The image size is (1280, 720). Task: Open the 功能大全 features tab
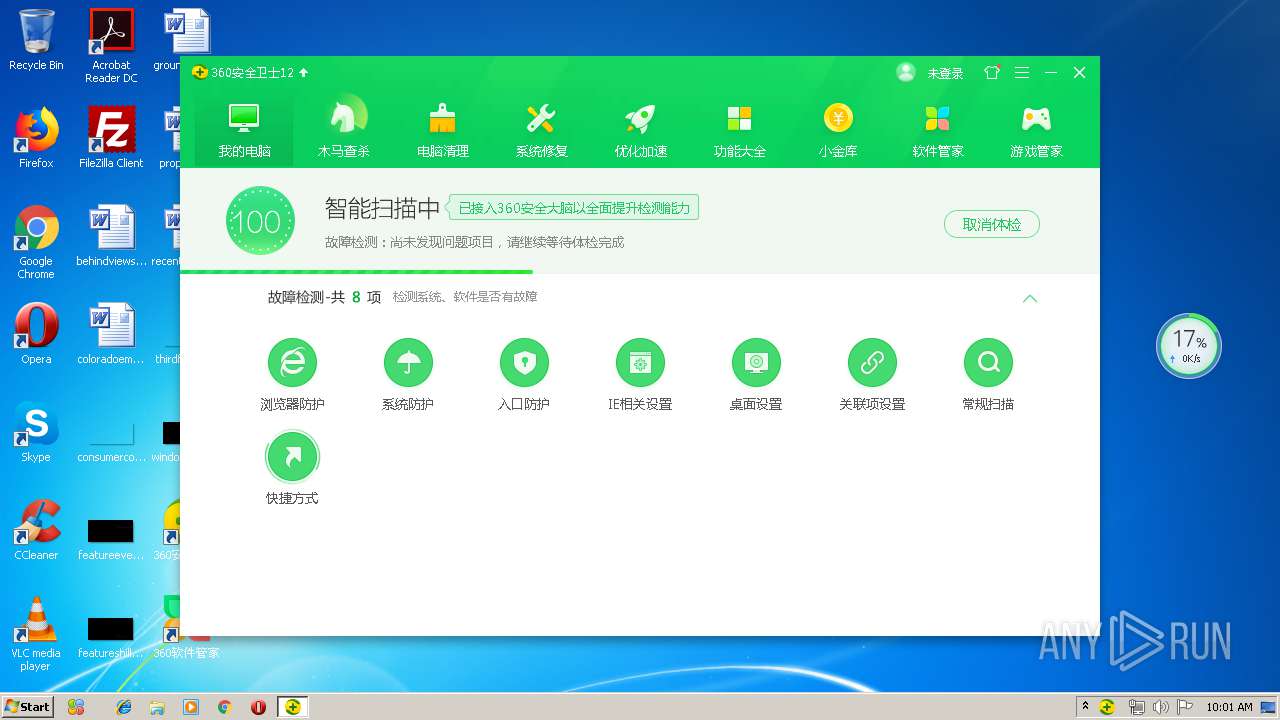point(739,130)
